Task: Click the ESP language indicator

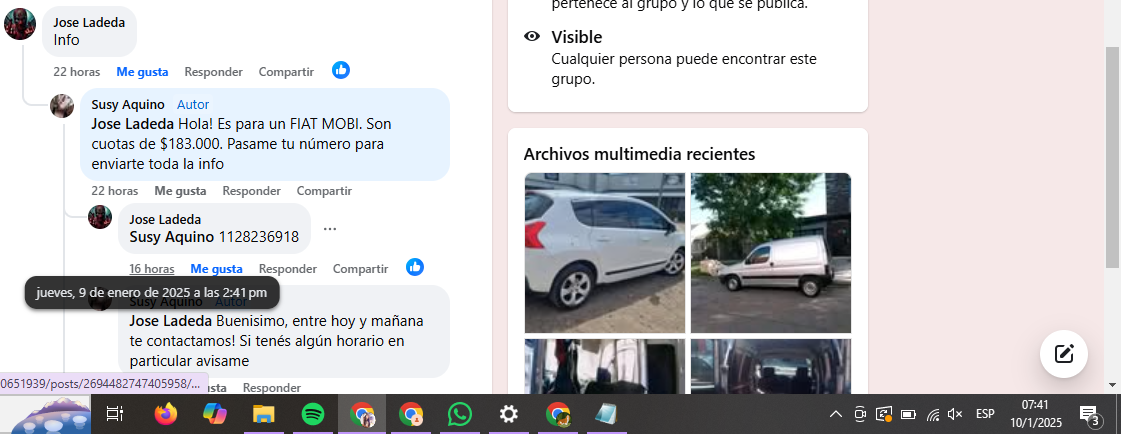Action: pos(985,414)
